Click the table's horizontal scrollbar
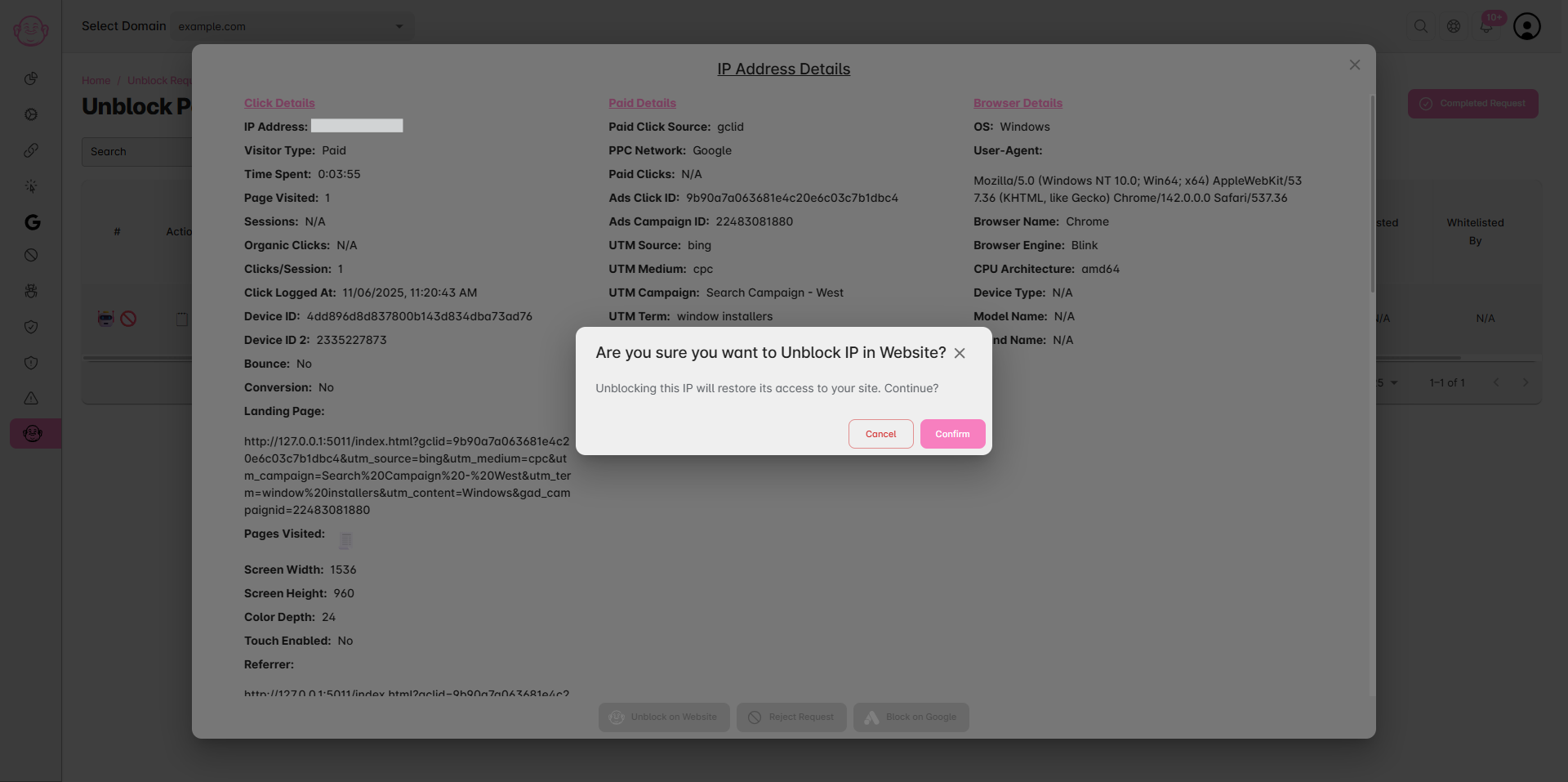 [772, 358]
